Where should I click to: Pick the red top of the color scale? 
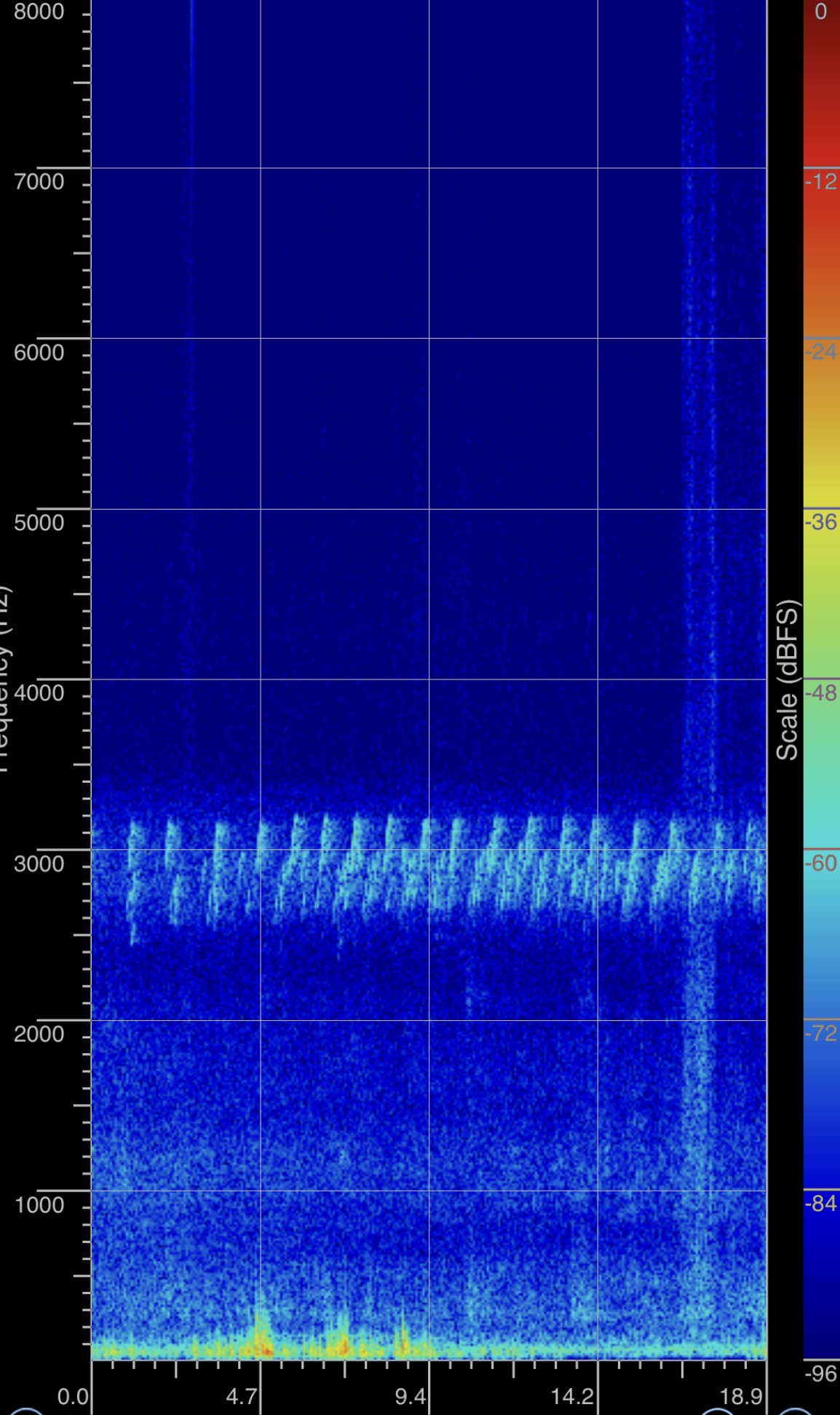(x=821, y=44)
